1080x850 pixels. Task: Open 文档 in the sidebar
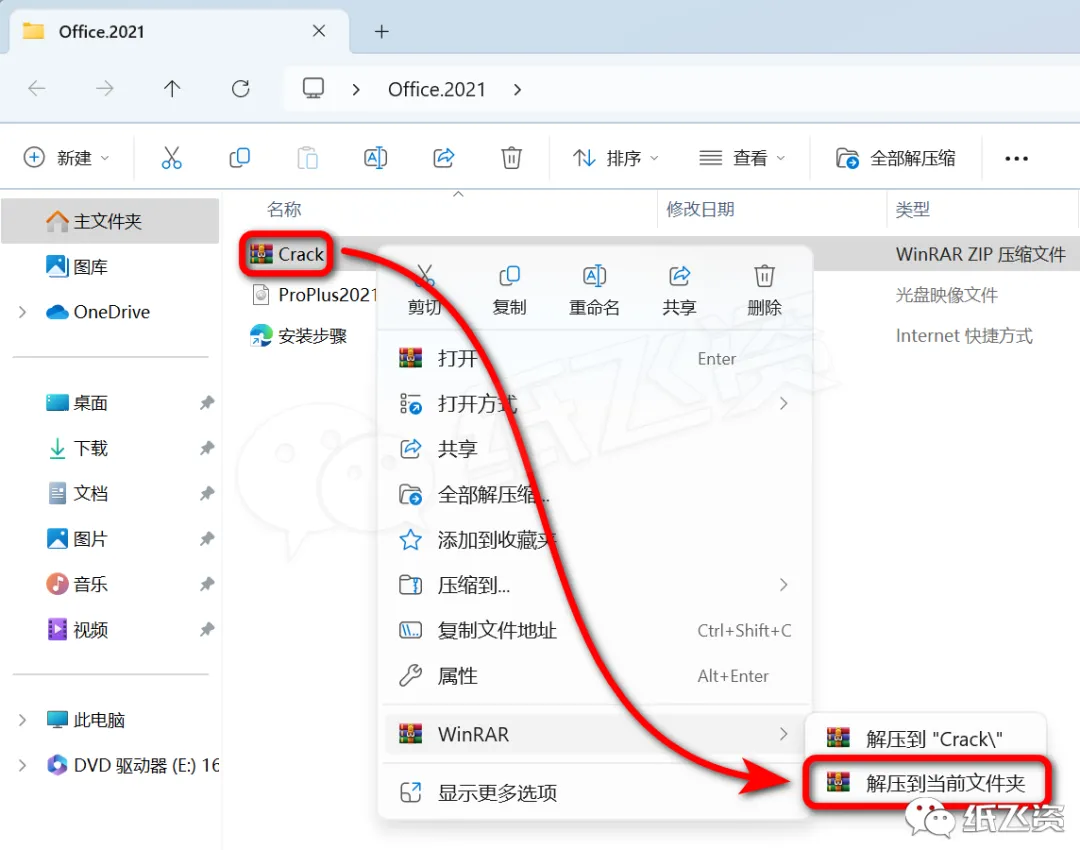[x=110, y=493]
